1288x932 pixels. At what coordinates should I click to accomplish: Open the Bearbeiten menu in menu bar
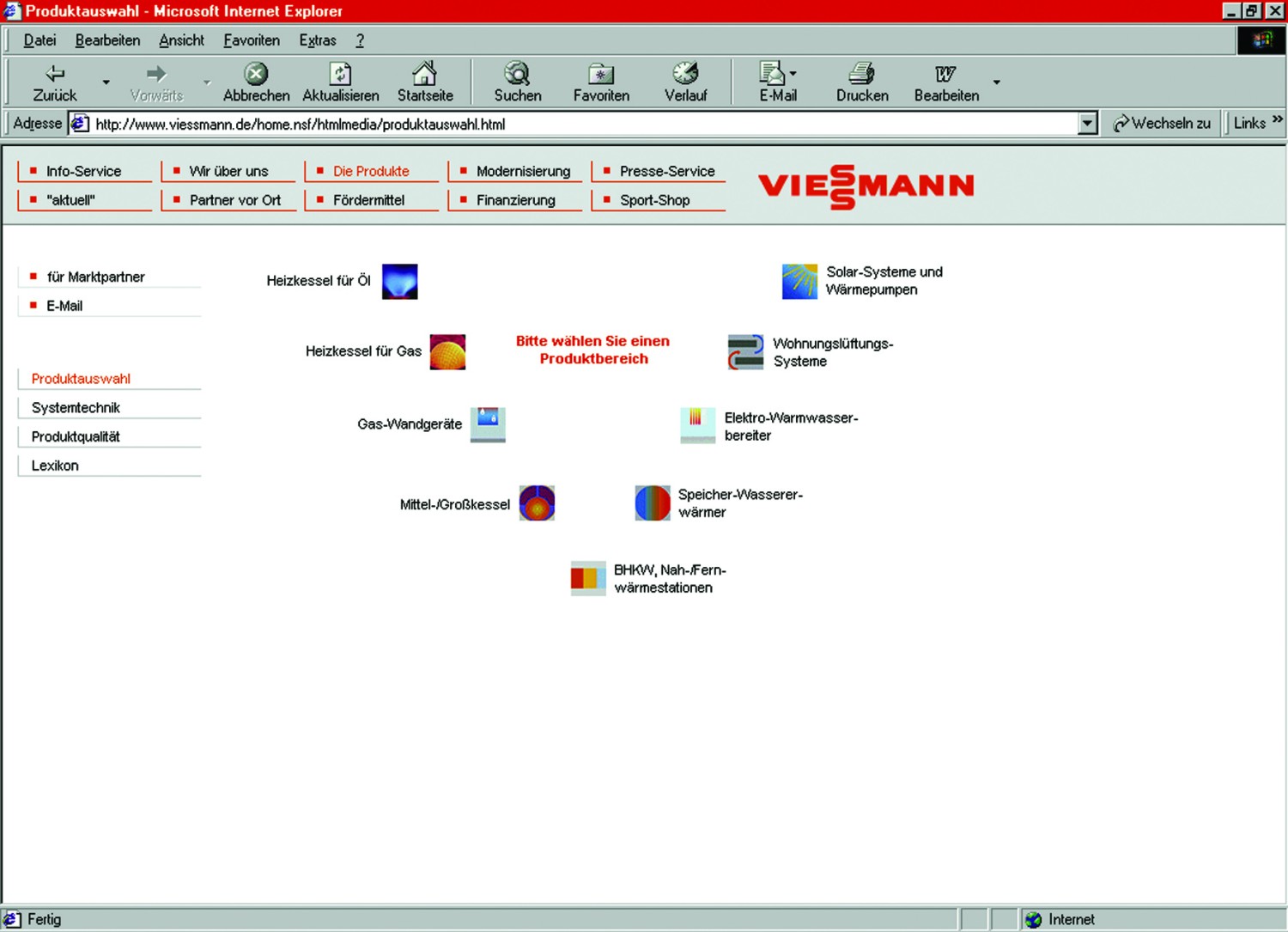click(x=107, y=40)
